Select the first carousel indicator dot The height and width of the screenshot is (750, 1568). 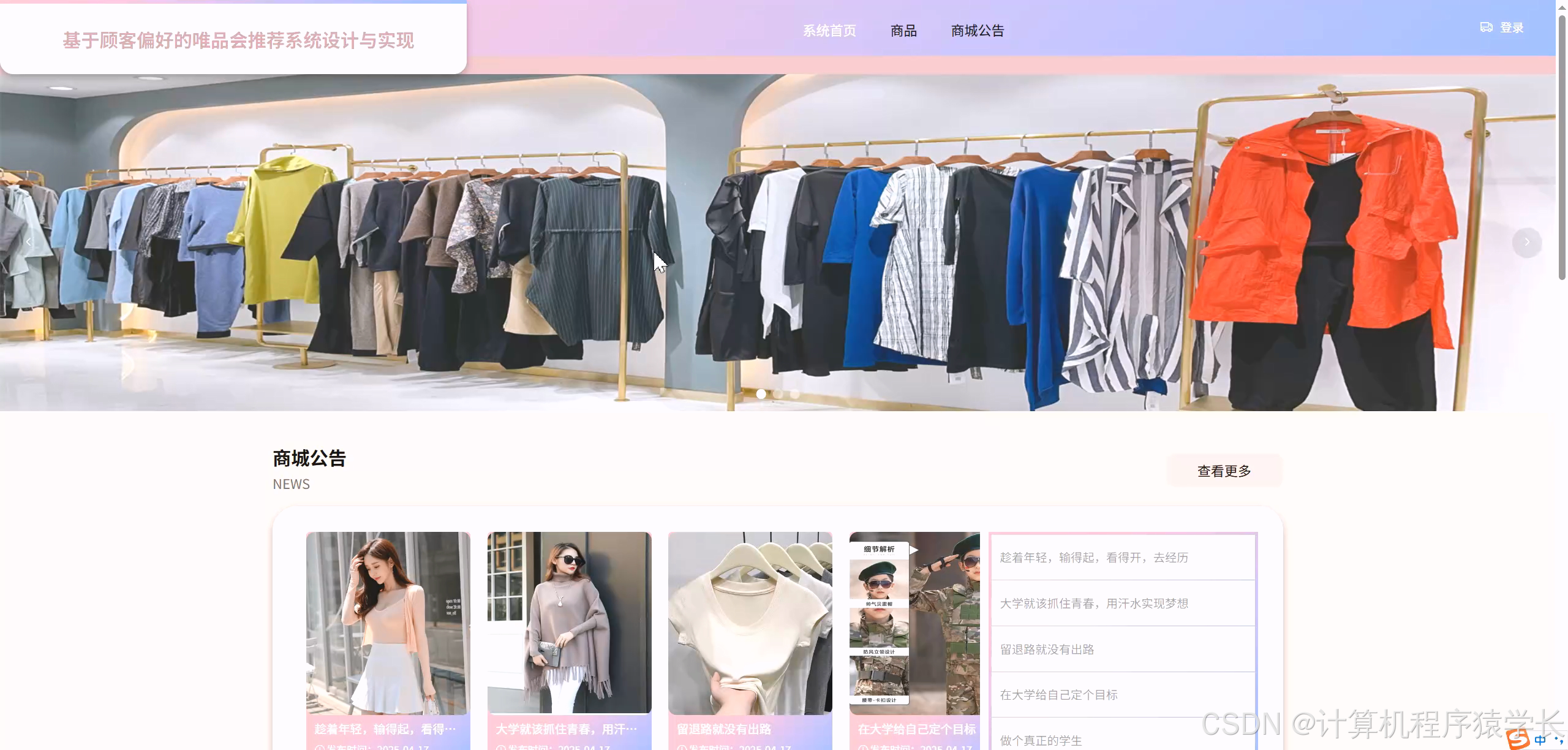pyautogui.click(x=761, y=394)
